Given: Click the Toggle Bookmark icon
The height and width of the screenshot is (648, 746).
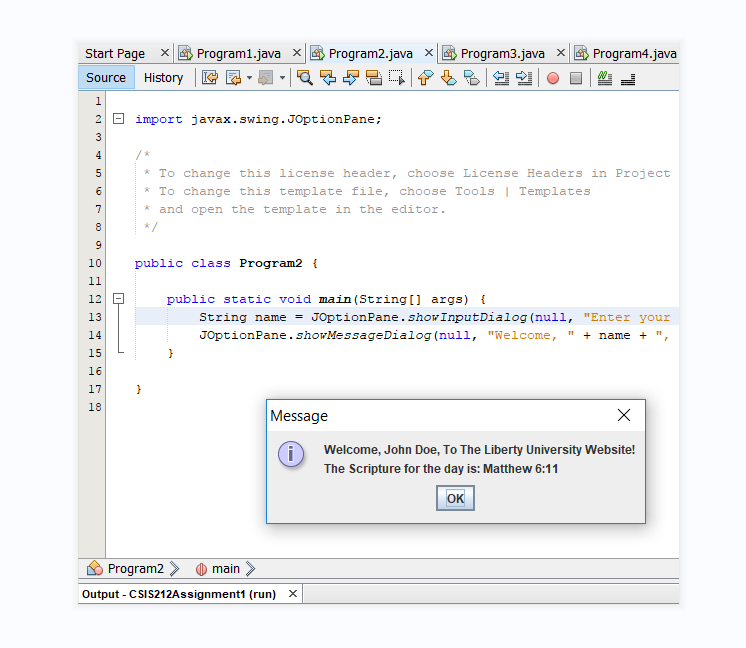Looking at the screenshot, I should (x=471, y=78).
